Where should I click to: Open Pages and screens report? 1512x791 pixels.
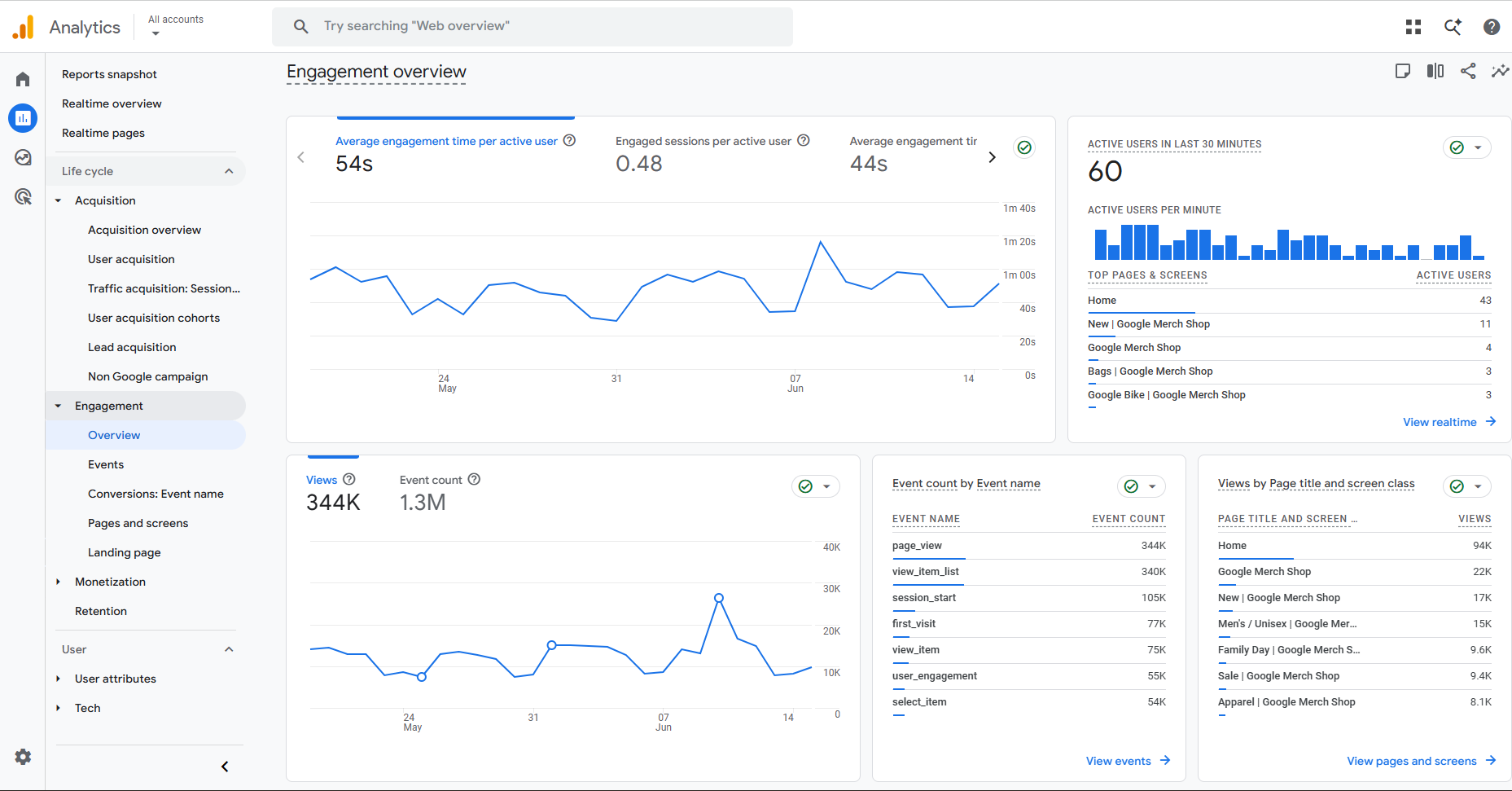[x=138, y=523]
